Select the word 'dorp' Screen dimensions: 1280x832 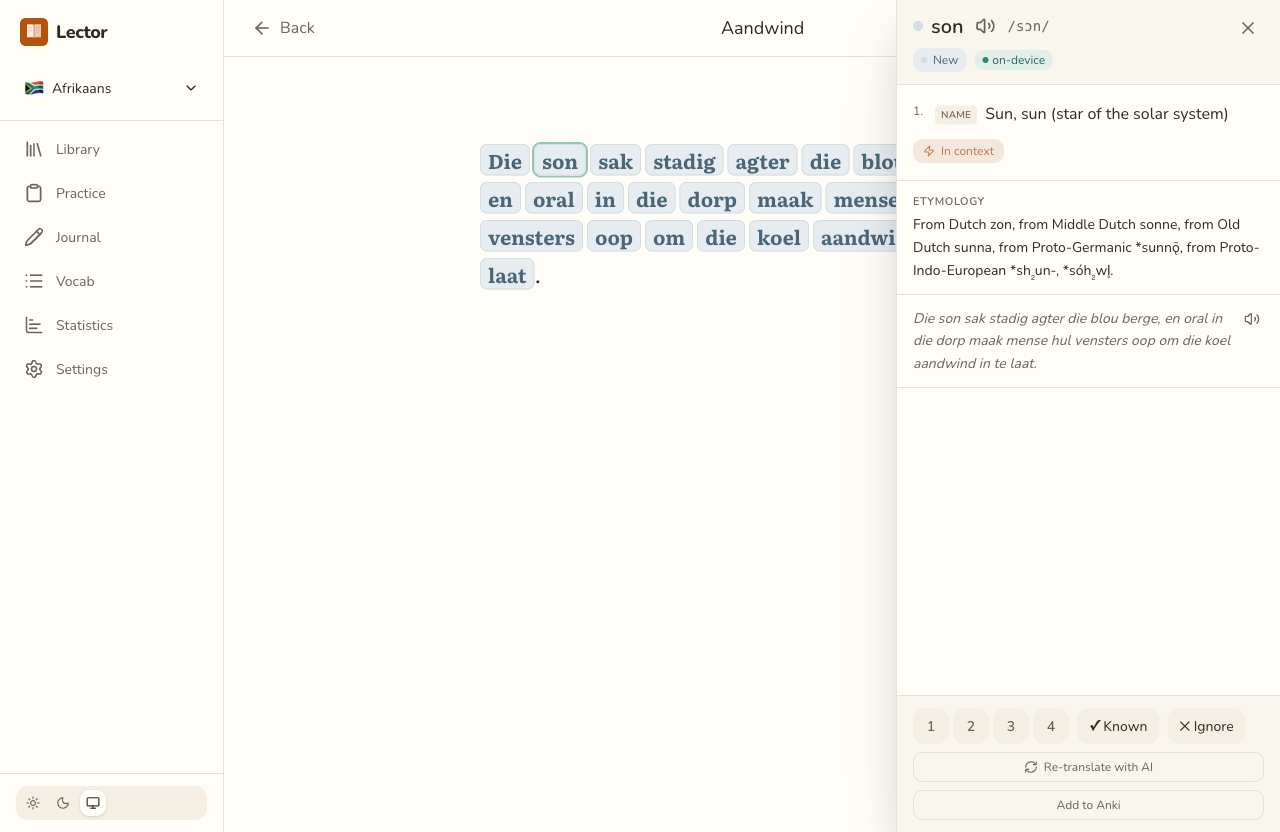point(712,199)
